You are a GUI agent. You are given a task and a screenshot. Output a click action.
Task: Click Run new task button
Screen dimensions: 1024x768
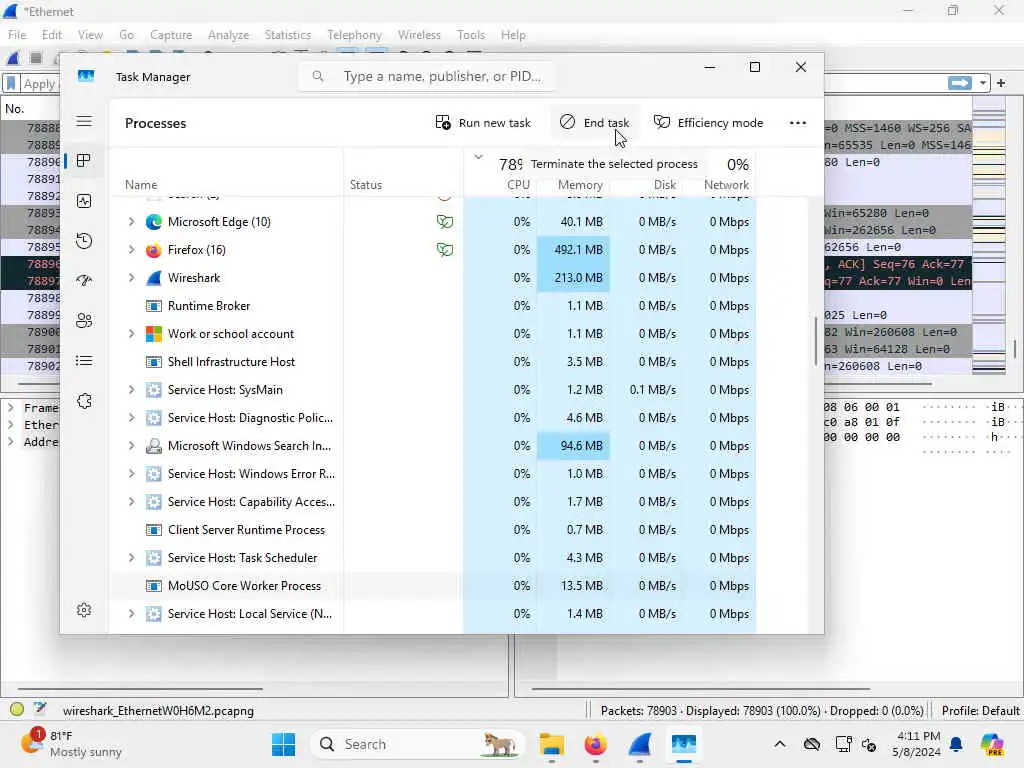[483, 123]
